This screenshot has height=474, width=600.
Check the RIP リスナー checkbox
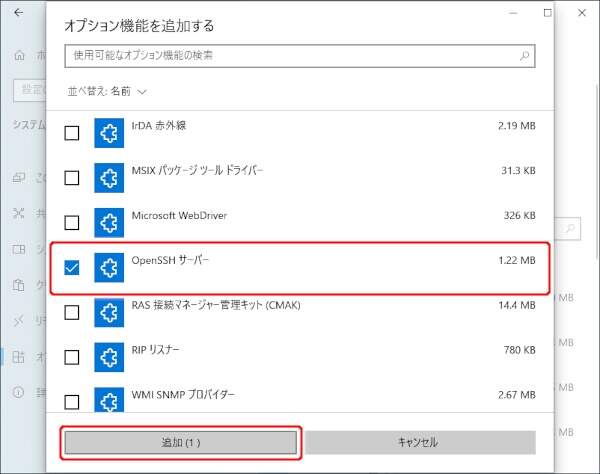click(x=72, y=357)
